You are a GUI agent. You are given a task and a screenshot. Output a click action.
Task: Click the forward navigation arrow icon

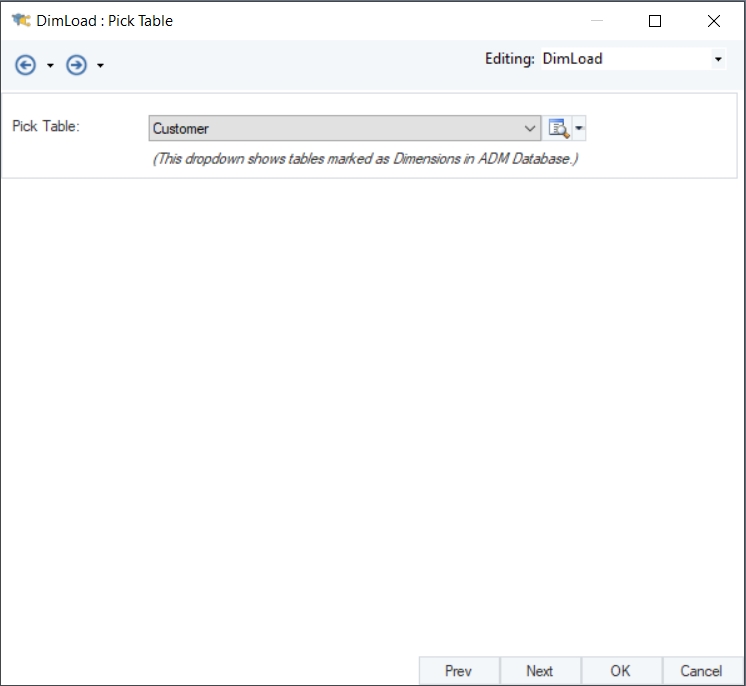76,65
